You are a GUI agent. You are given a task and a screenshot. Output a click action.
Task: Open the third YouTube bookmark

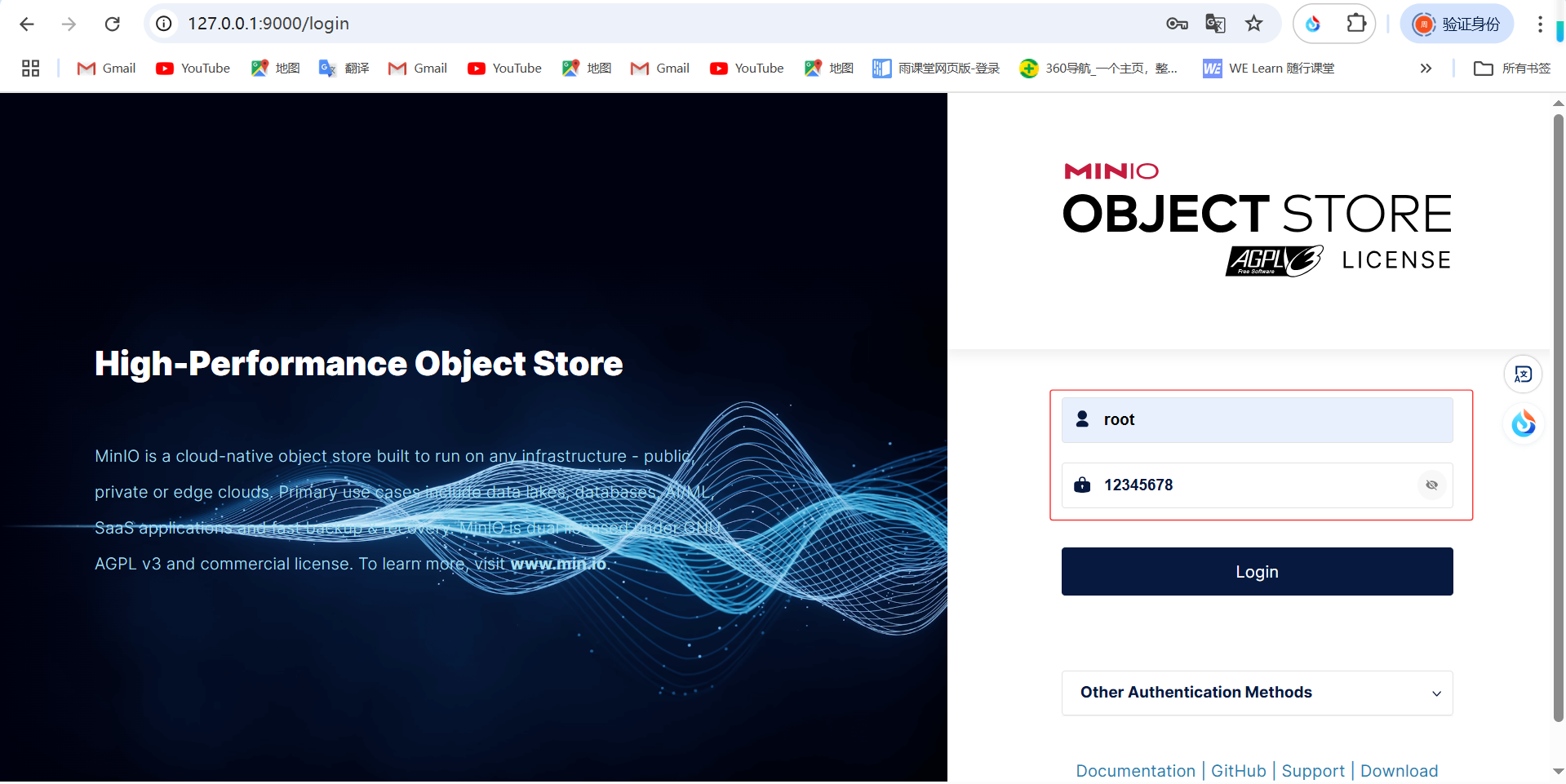[x=747, y=69]
